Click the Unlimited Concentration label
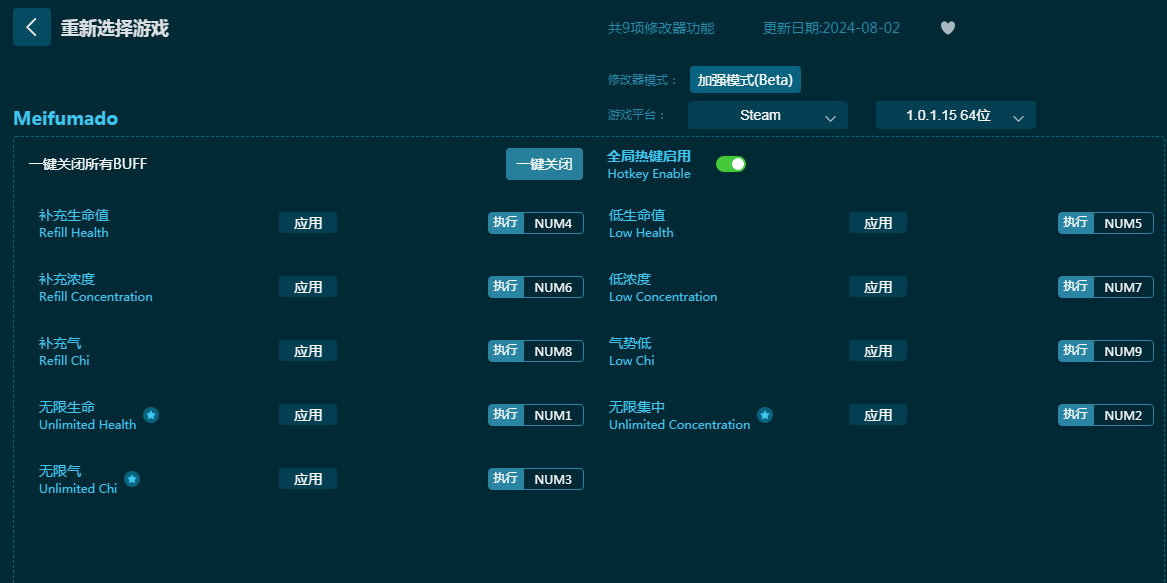 click(680, 424)
